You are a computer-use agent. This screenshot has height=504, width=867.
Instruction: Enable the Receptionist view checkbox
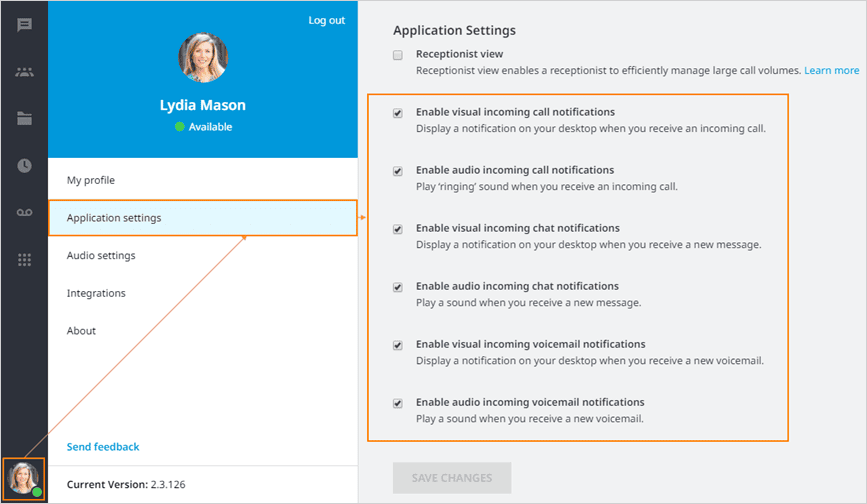[398, 55]
